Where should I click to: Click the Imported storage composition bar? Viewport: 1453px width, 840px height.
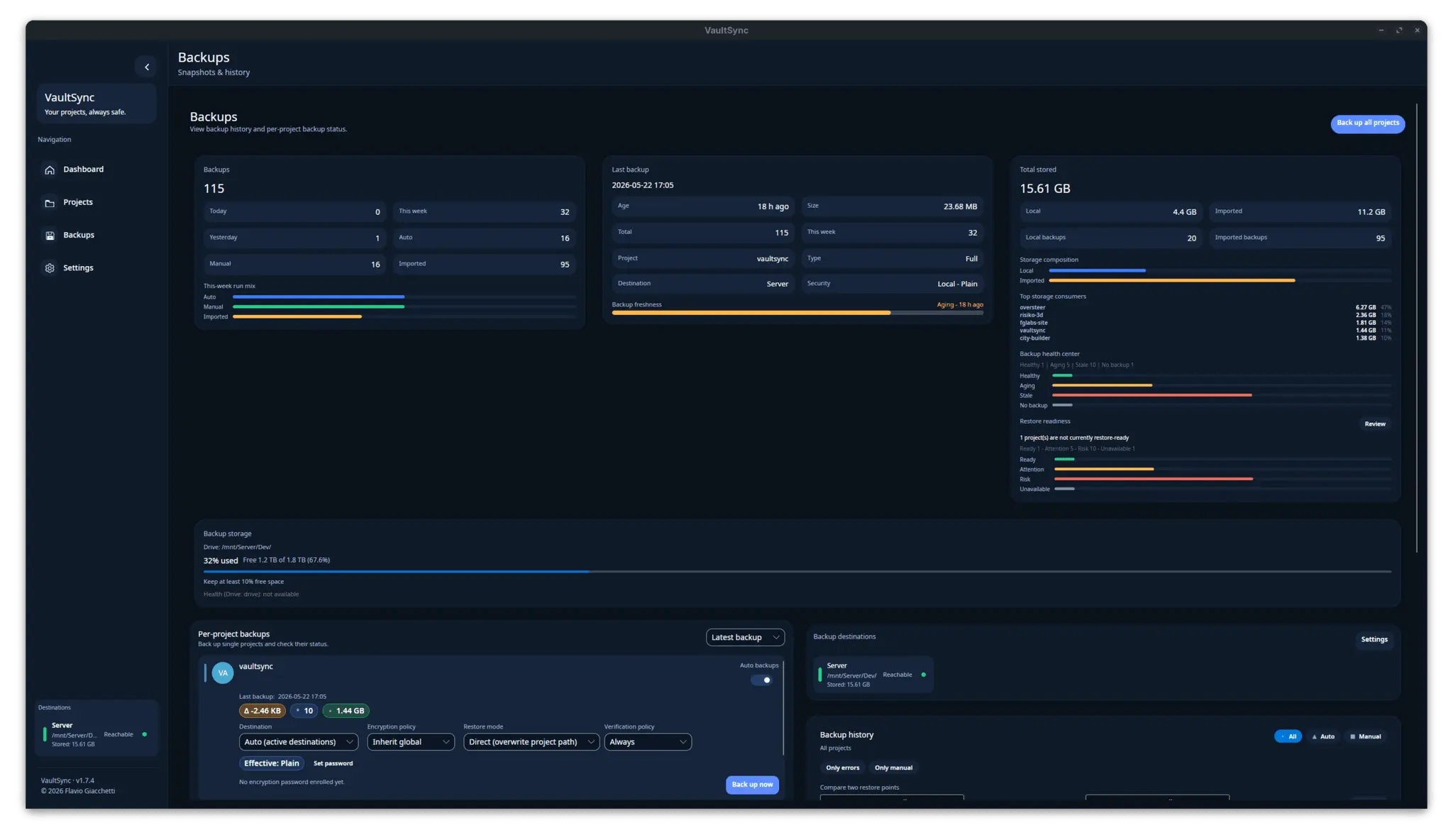(1219, 281)
